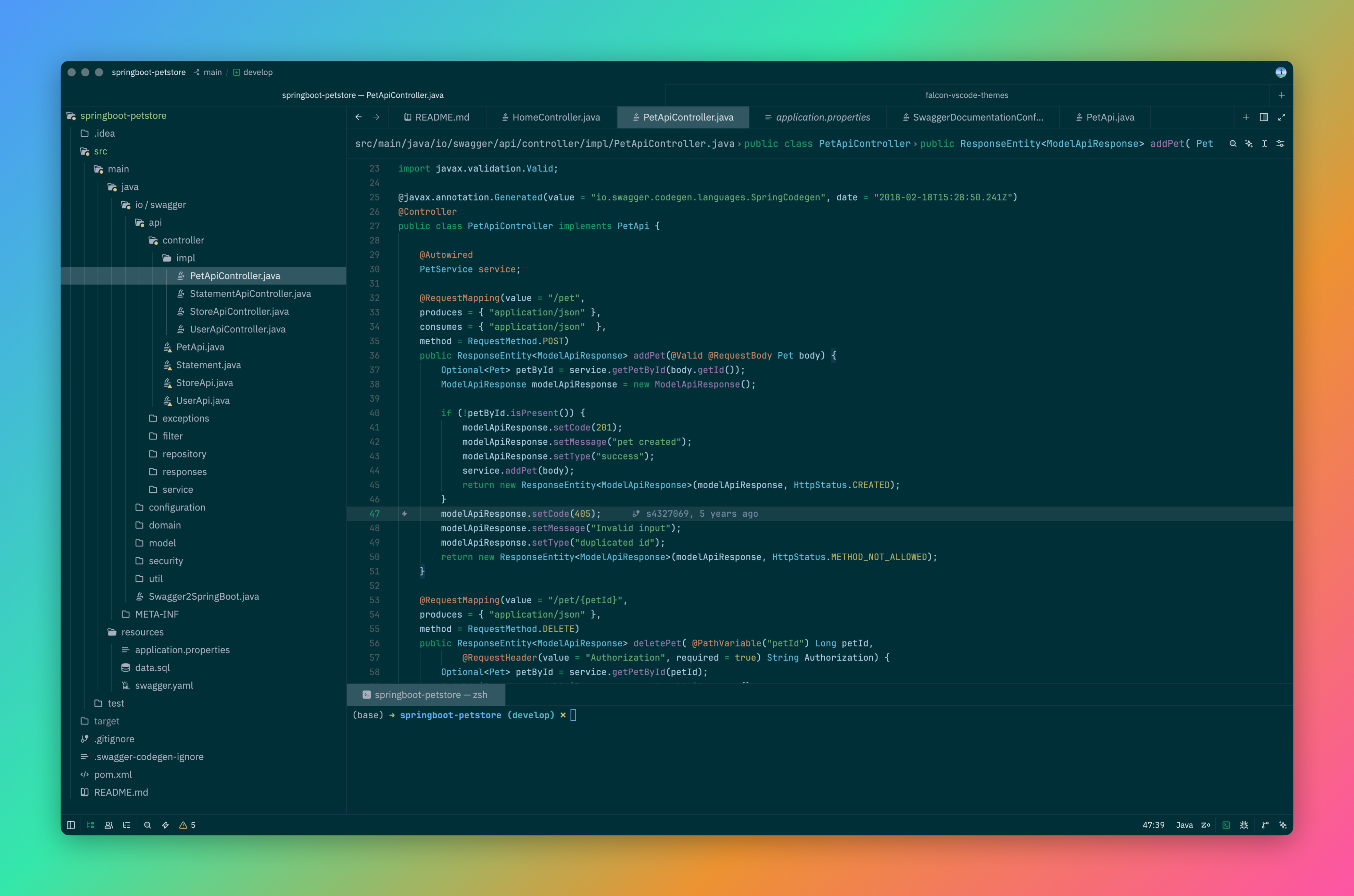The height and width of the screenshot is (896, 1354).
Task: Open editor settings sliders icon in breadcrumb bar
Action: click(1280, 143)
